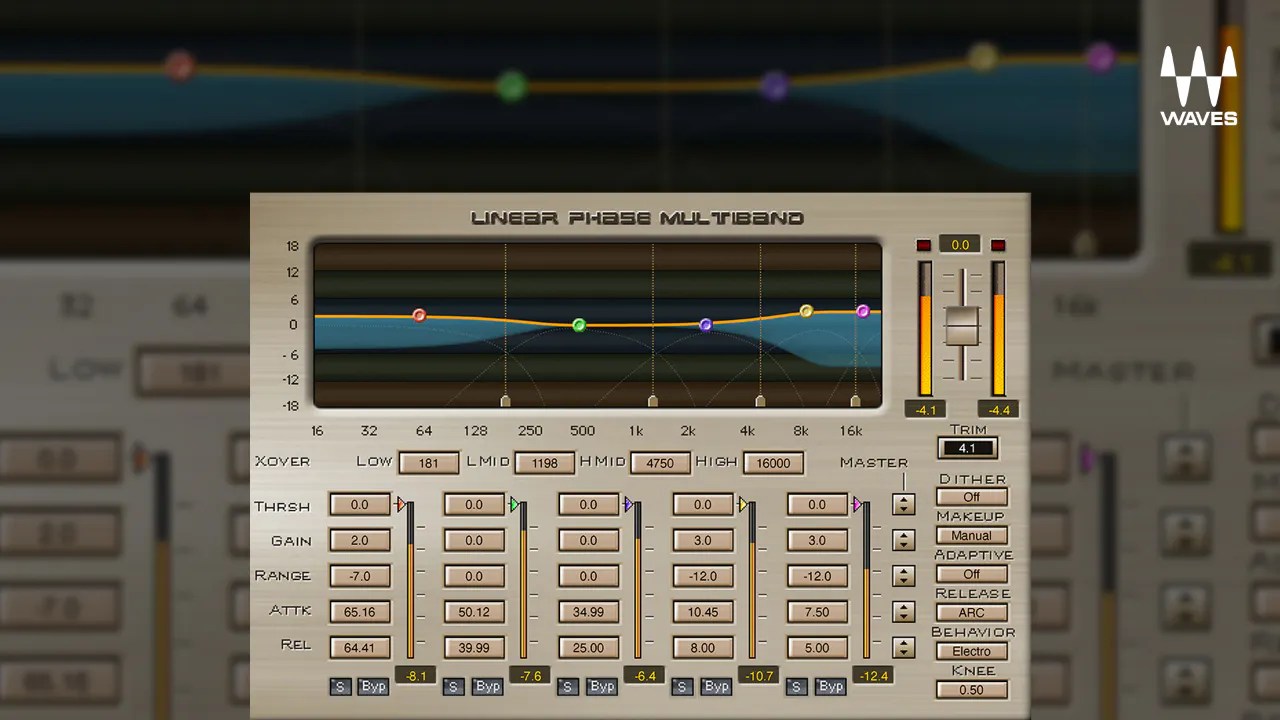Click second band Attk value 50.12
This screenshot has height=720, width=1280.
pyautogui.click(x=473, y=612)
